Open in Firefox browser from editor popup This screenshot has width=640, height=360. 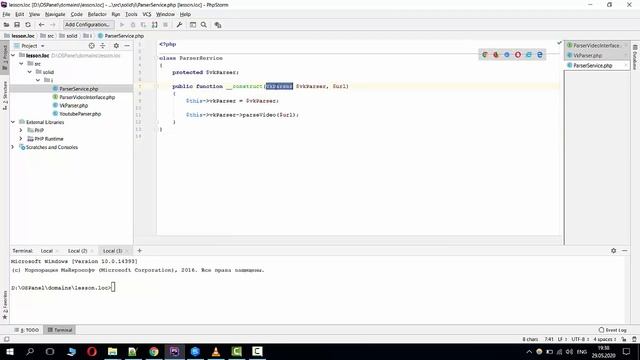[496, 54]
